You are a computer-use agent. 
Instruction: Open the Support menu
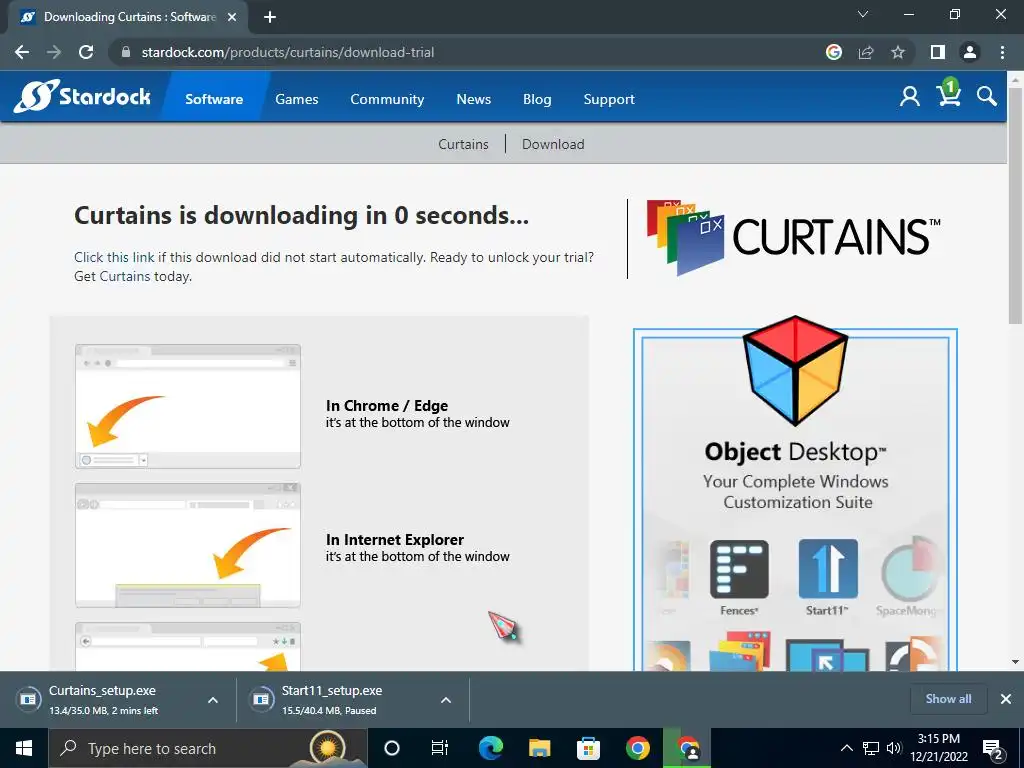point(609,99)
